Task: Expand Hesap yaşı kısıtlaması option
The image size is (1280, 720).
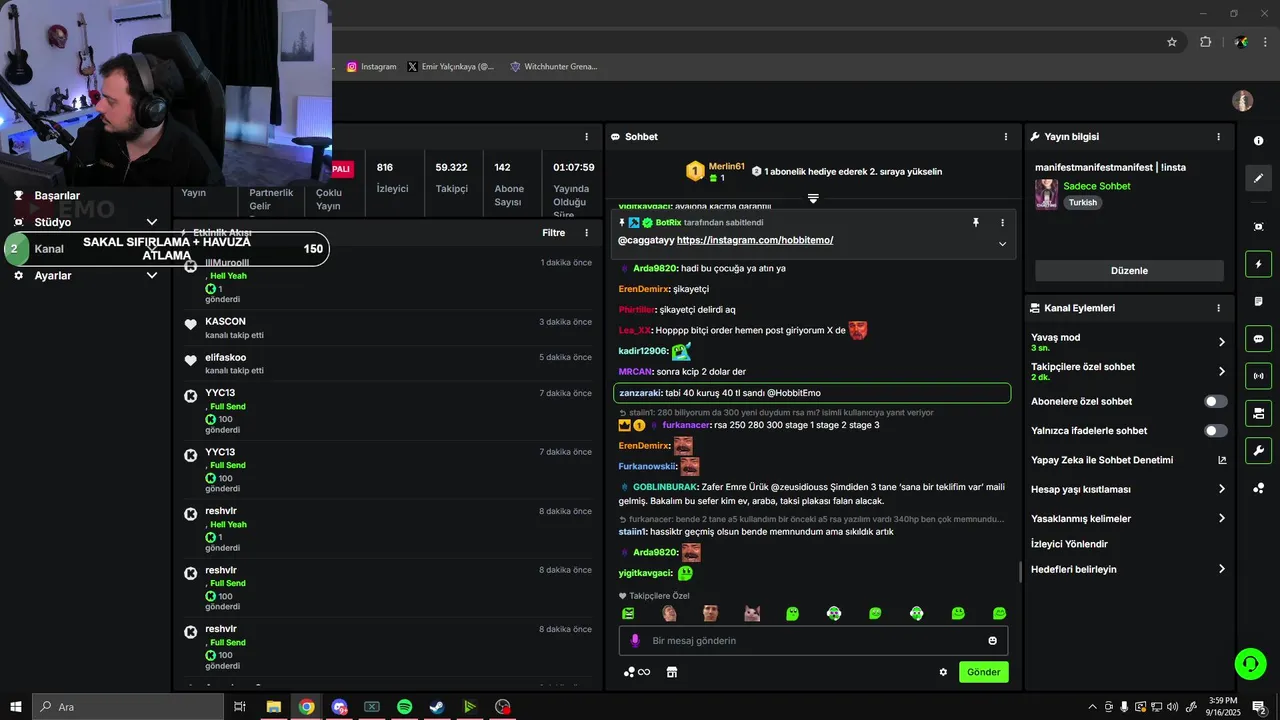Action: tap(1221, 490)
